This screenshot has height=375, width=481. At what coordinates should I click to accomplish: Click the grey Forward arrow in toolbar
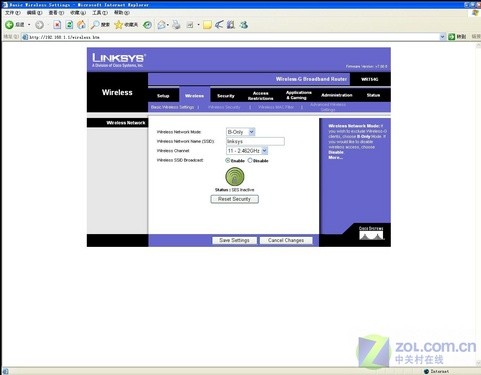pyautogui.click(x=39, y=25)
